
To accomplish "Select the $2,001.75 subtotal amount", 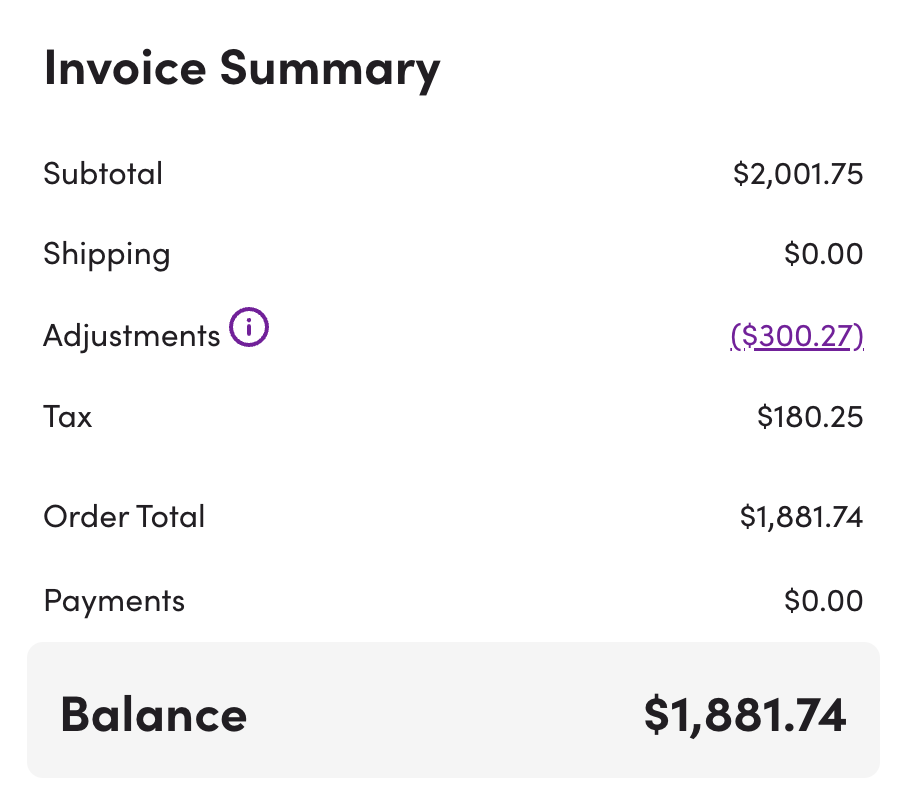I will tap(798, 174).
